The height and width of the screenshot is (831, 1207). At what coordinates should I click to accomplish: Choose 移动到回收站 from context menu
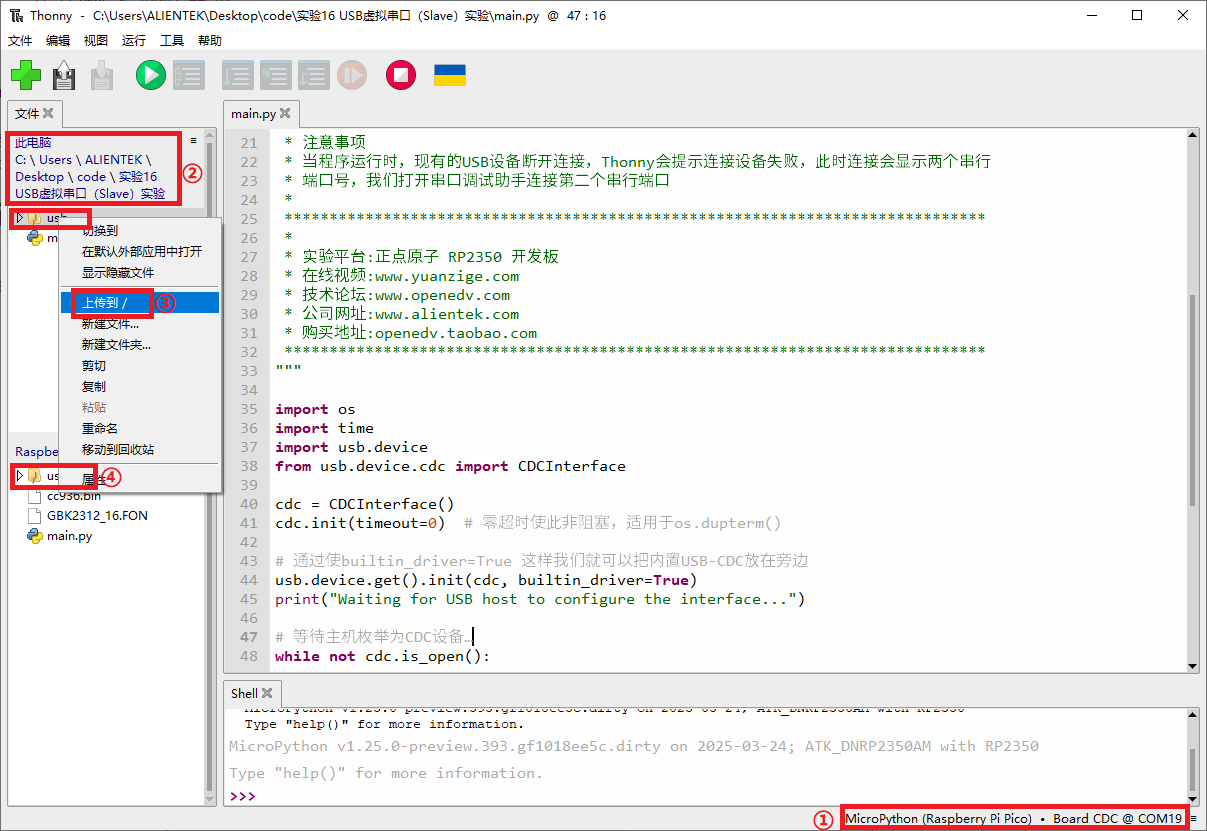point(140,449)
